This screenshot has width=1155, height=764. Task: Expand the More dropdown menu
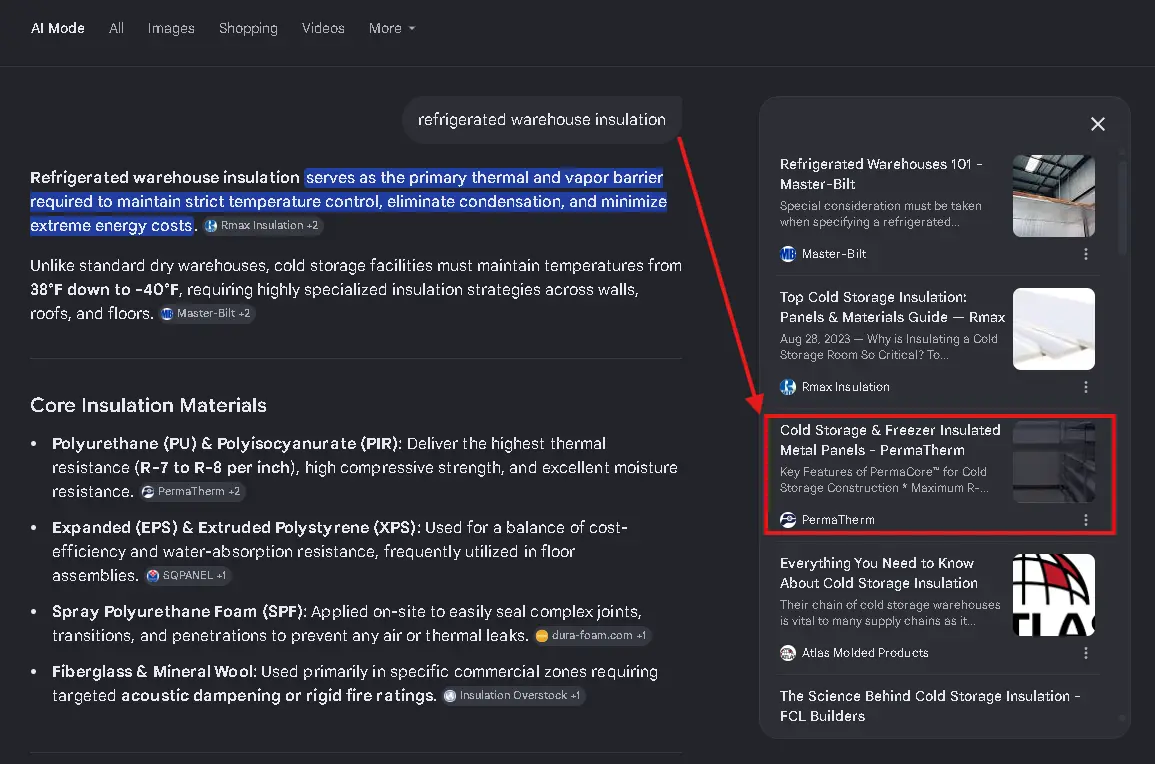[392, 28]
